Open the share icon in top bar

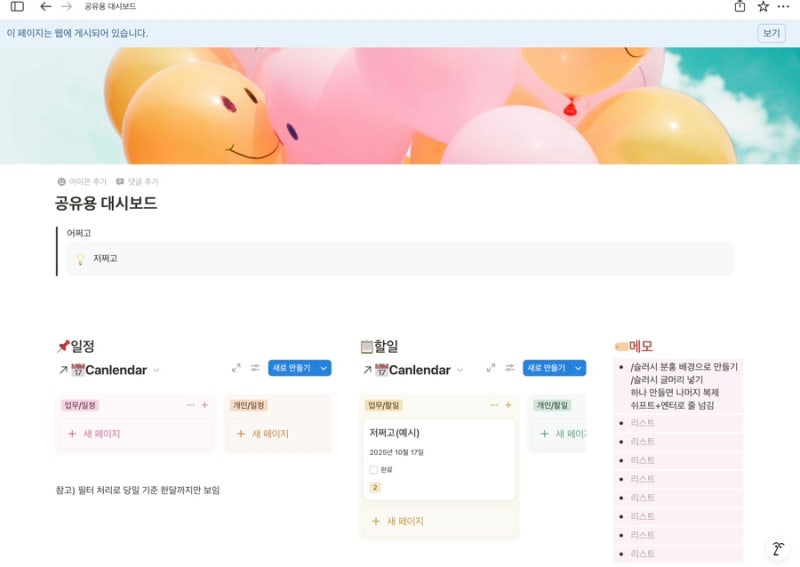click(740, 7)
